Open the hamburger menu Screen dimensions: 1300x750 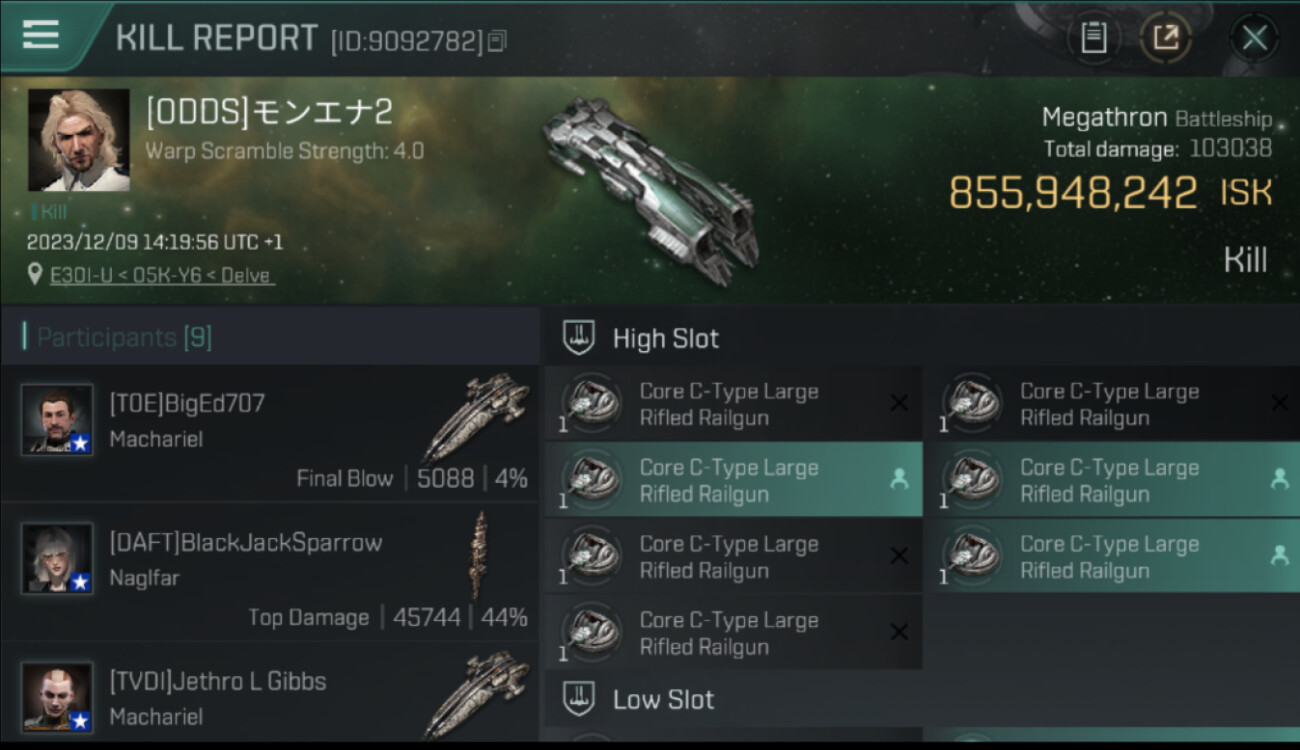pyautogui.click(x=40, y=35)
